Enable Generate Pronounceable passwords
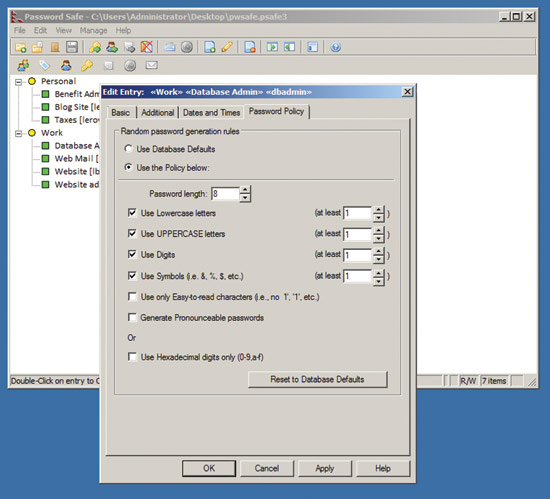550x499 pixels. [132, 317]
